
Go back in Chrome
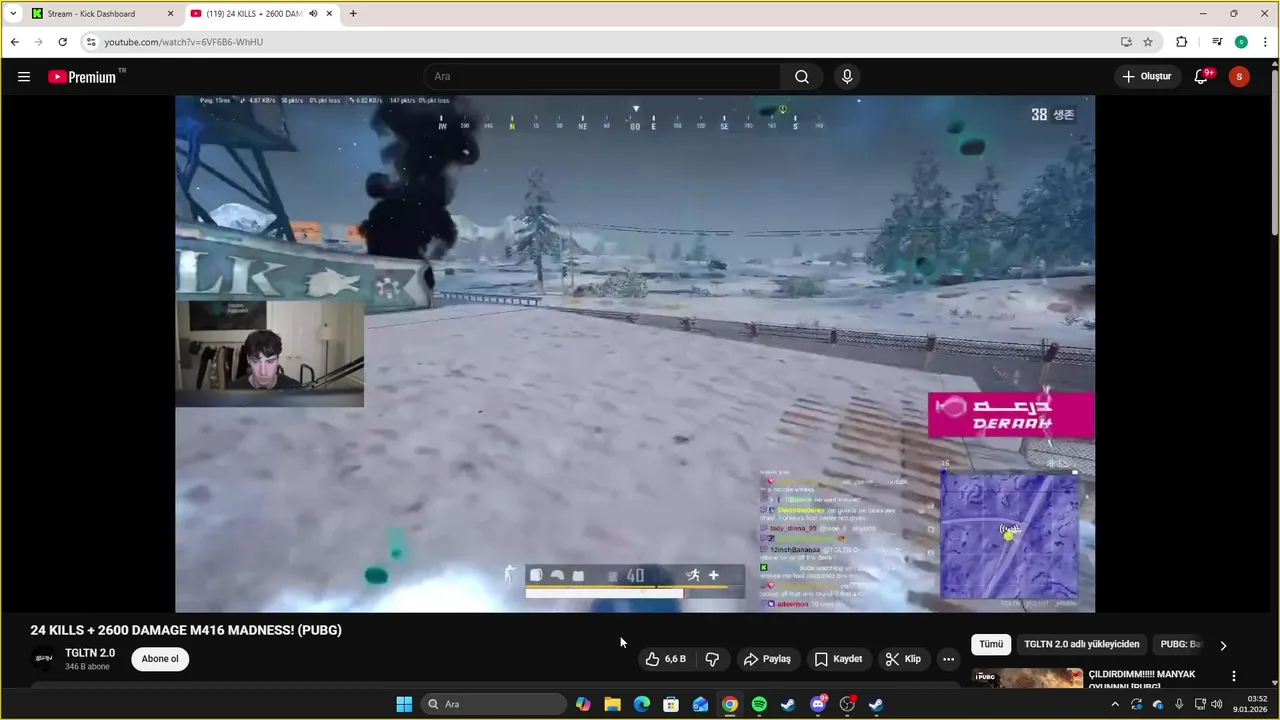(x=14, y=42)
